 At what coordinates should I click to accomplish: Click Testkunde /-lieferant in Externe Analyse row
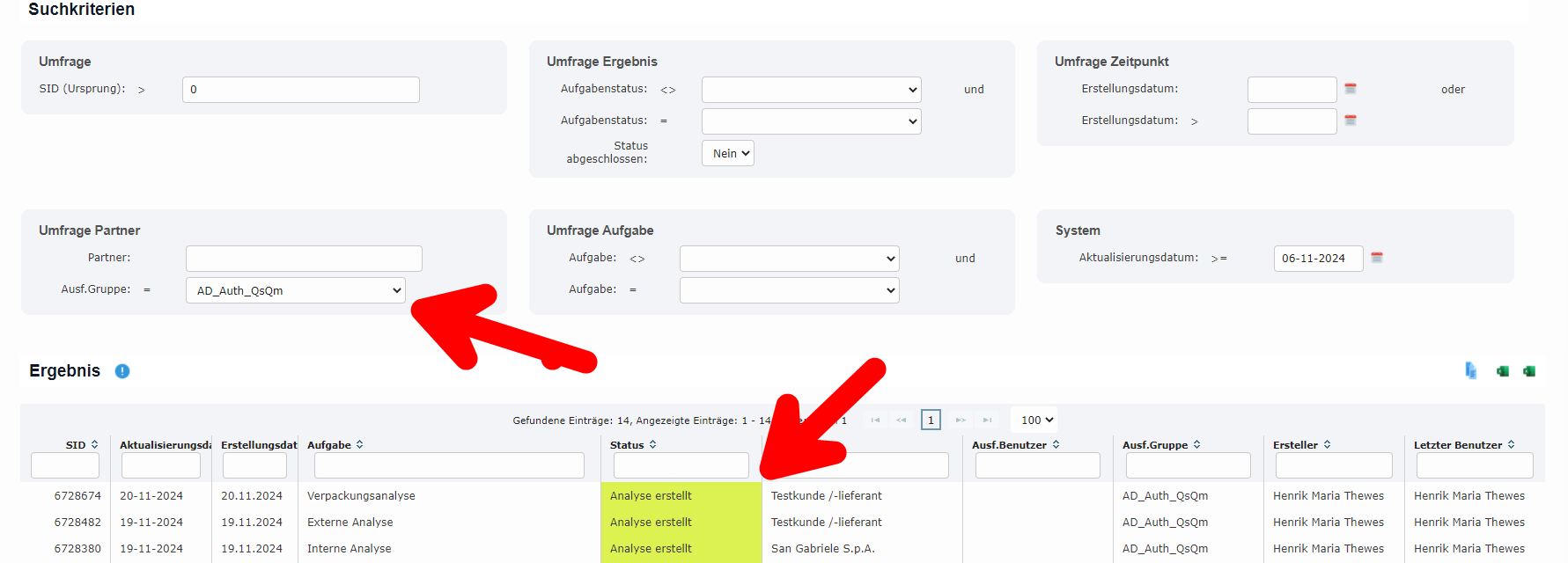tap(826, 523)
